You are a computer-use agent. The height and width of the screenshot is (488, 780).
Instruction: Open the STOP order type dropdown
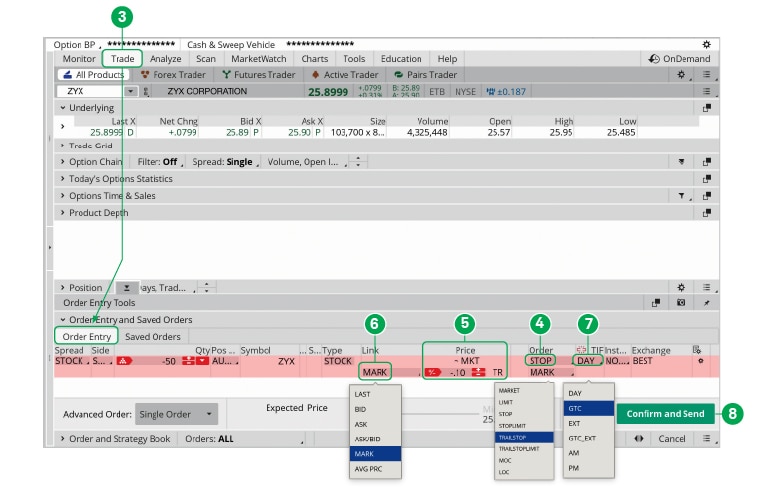click(540, 361)
